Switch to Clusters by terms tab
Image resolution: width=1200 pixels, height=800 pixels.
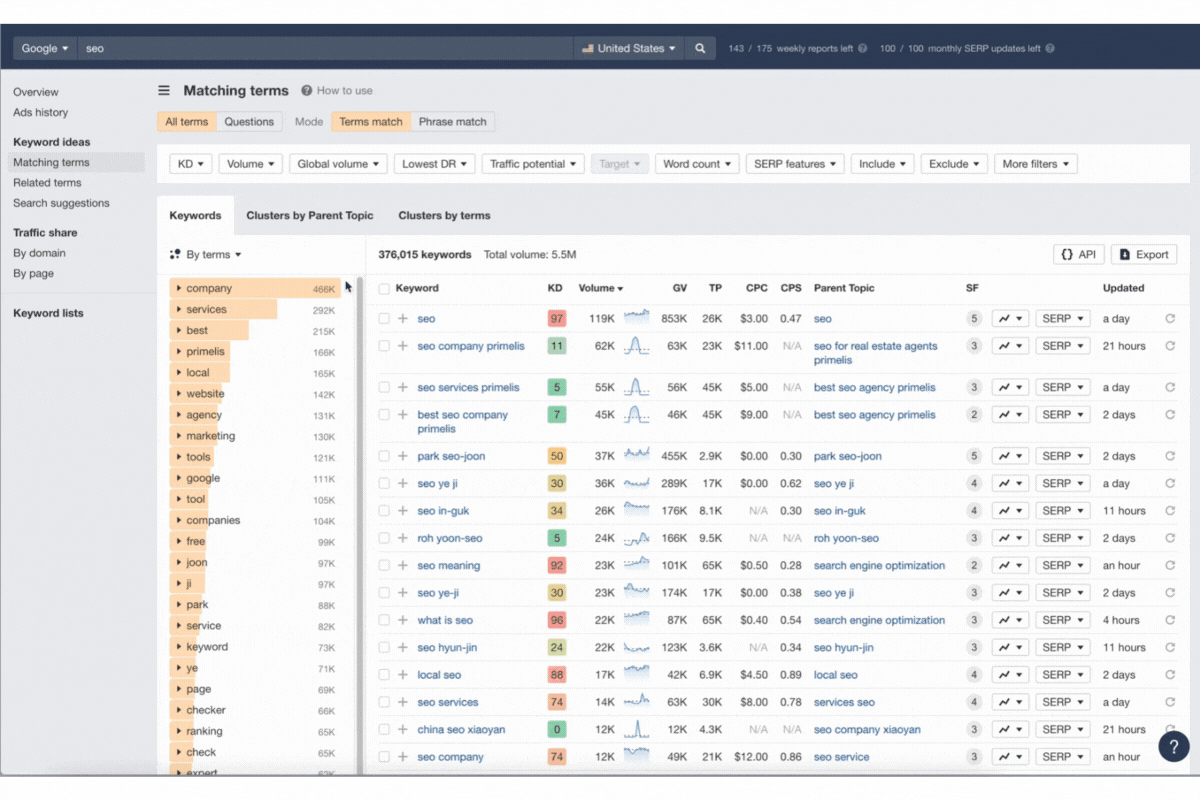(x=444, y=215)
